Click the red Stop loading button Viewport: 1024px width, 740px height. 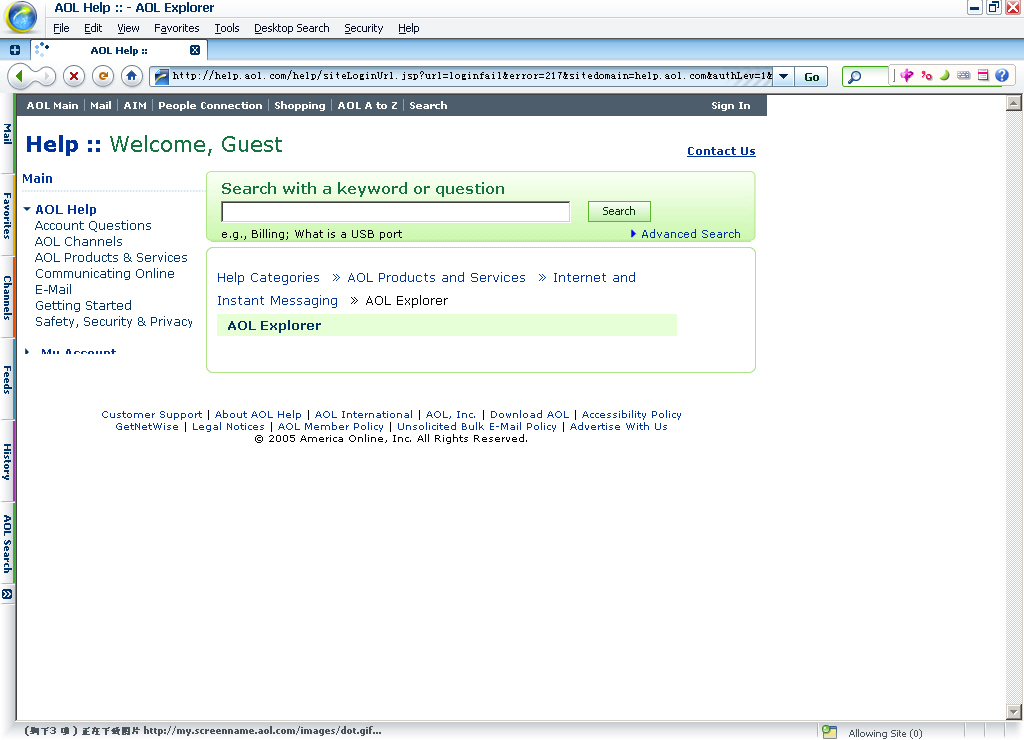pyautogui.click(x=74, y=76)
